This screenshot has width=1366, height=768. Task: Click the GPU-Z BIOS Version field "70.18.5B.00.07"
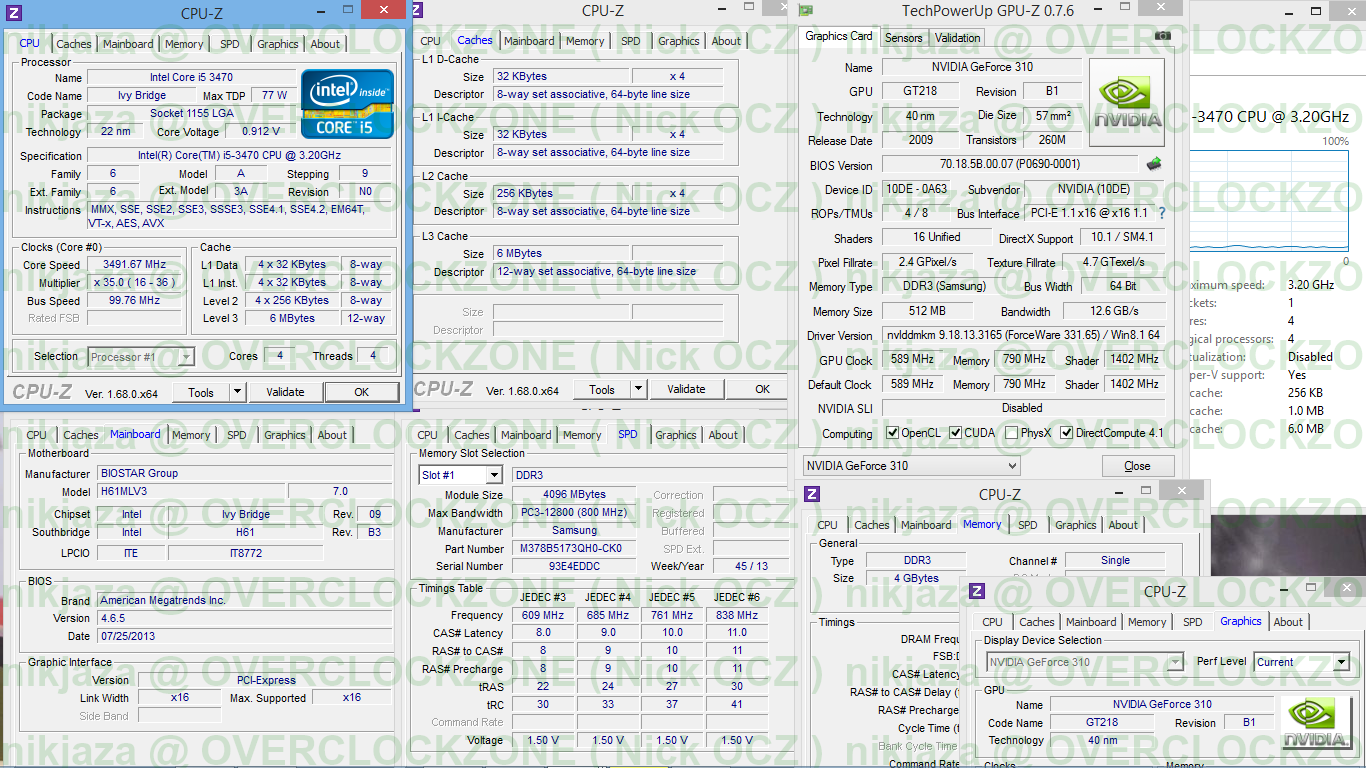(x=1012, y=164)
